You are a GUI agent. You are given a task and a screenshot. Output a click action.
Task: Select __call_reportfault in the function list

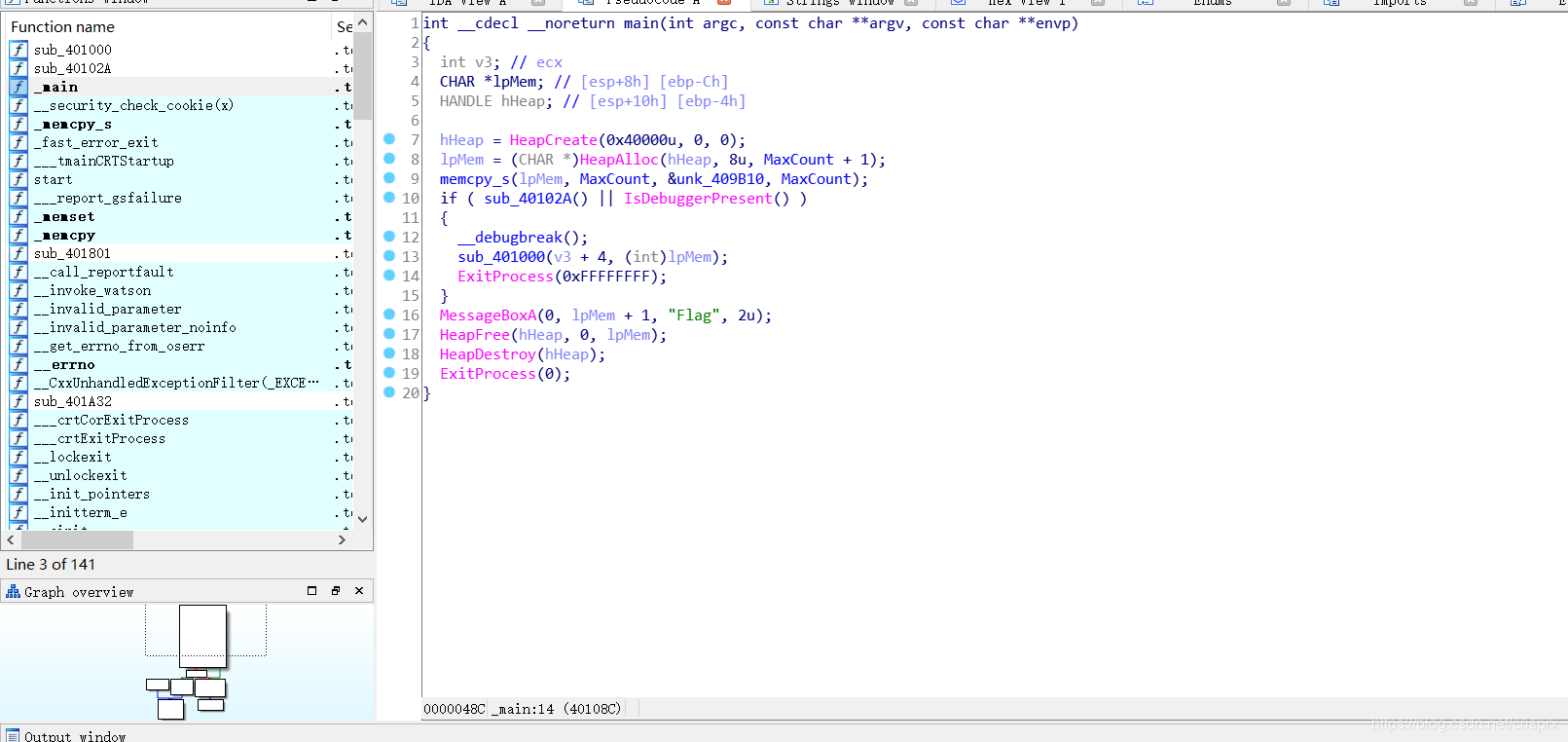pyautogui.click(x=103, y=272)
